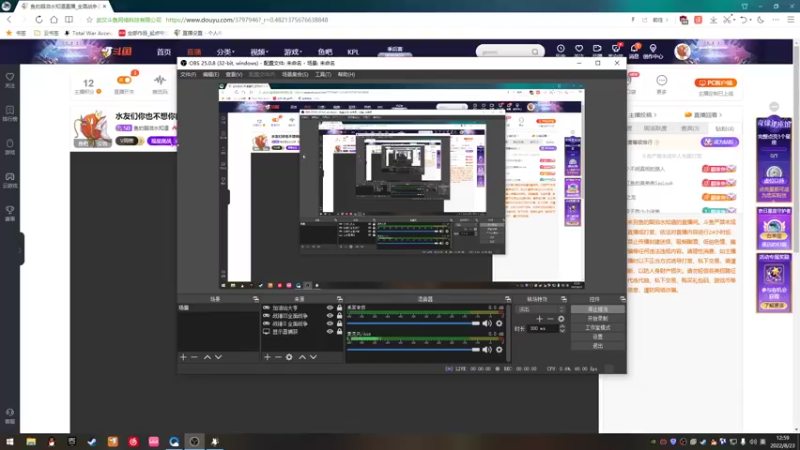Image resolution: width=800 pixels, height=450 pixels.
Task: Add a new scene with the plus icon in OBS Scenes panel
Action: pyautogui.click(x=183, y=357)
